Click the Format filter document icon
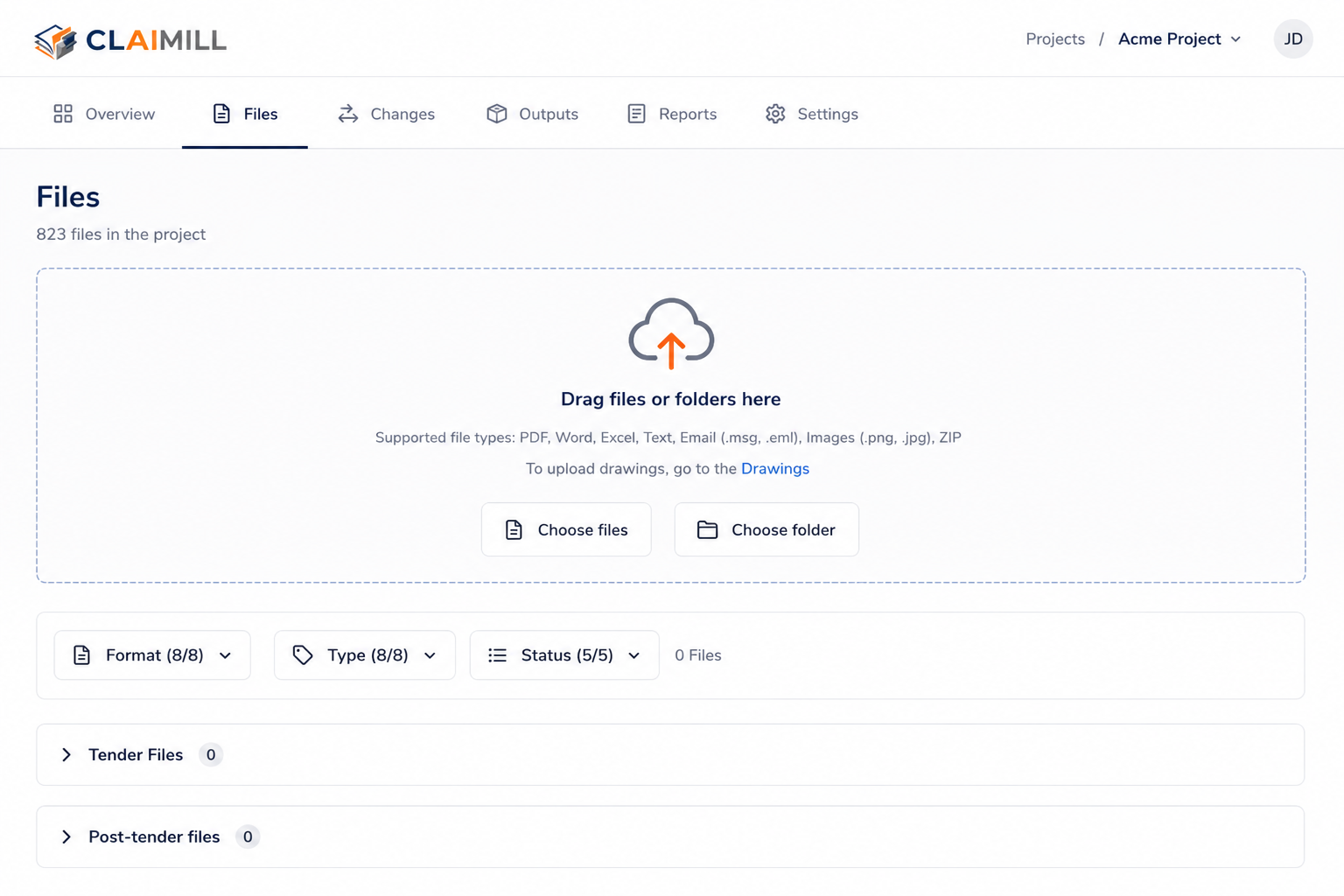 click(x=81, y=655)
